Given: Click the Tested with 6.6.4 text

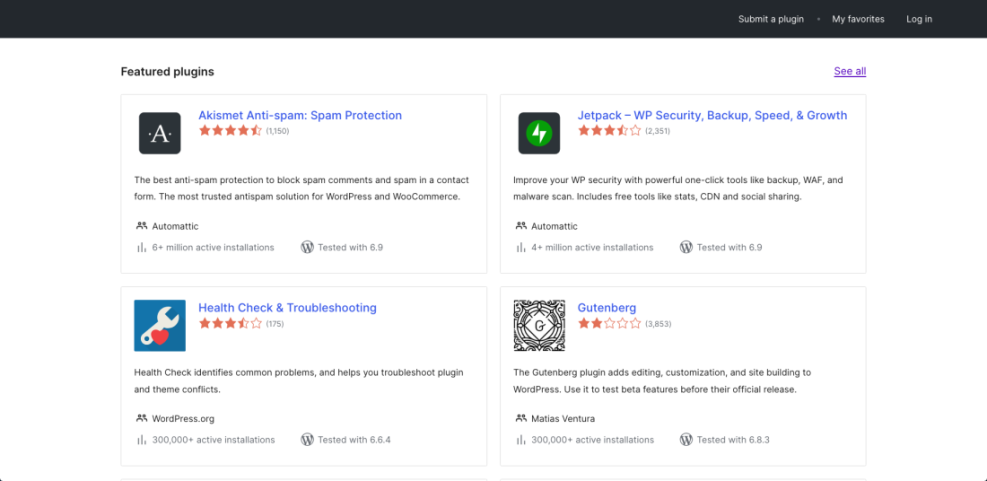Looking at the screenshot, I should pyautogui.click(x=354, y=440).
